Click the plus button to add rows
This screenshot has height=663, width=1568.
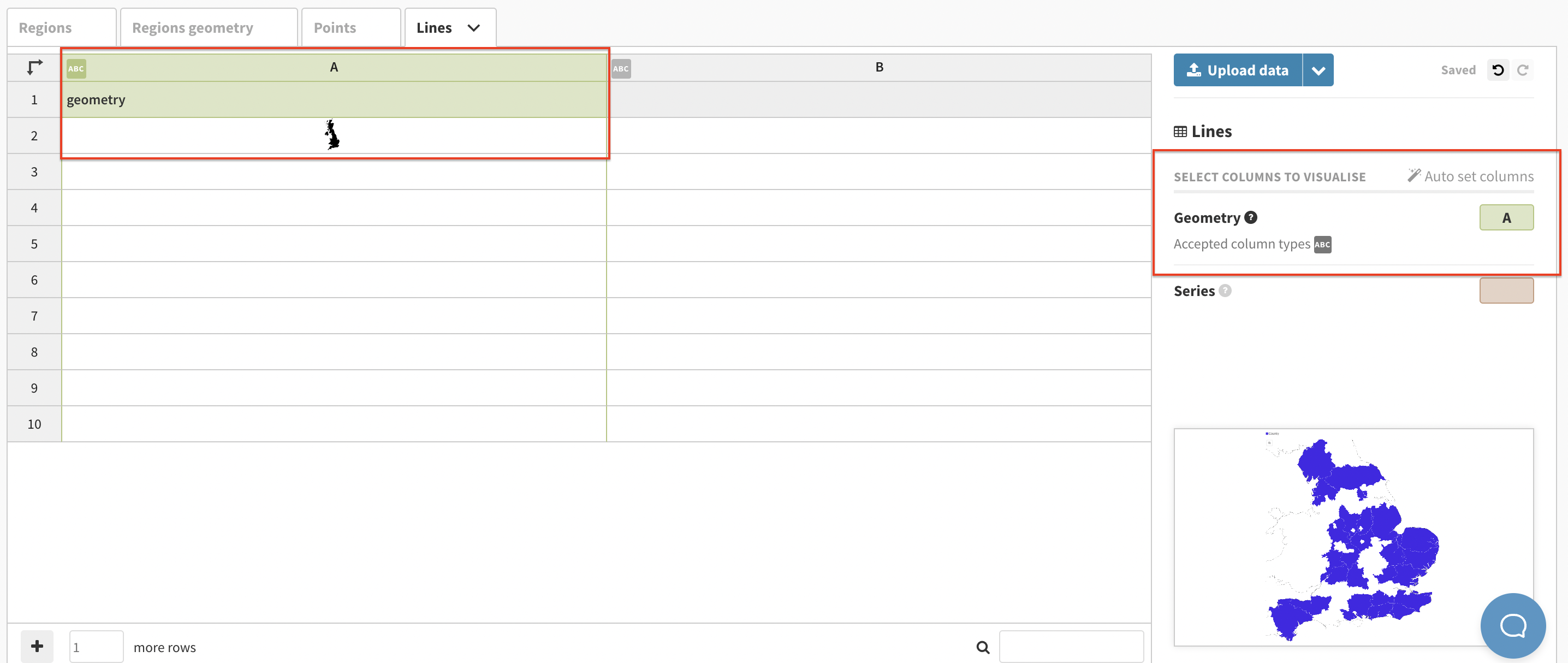coord(37,646)
